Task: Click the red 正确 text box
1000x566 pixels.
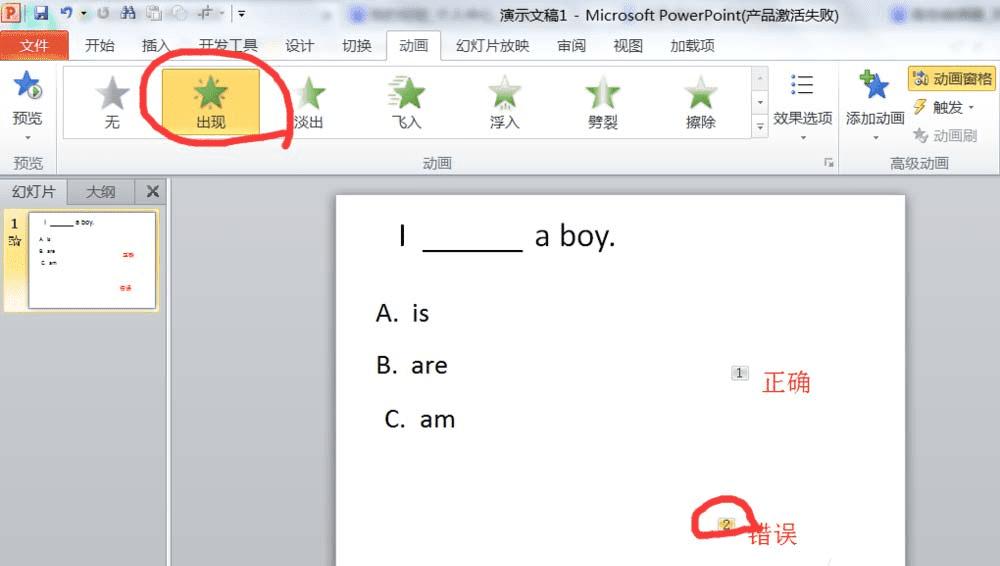Action: point(786,382)
